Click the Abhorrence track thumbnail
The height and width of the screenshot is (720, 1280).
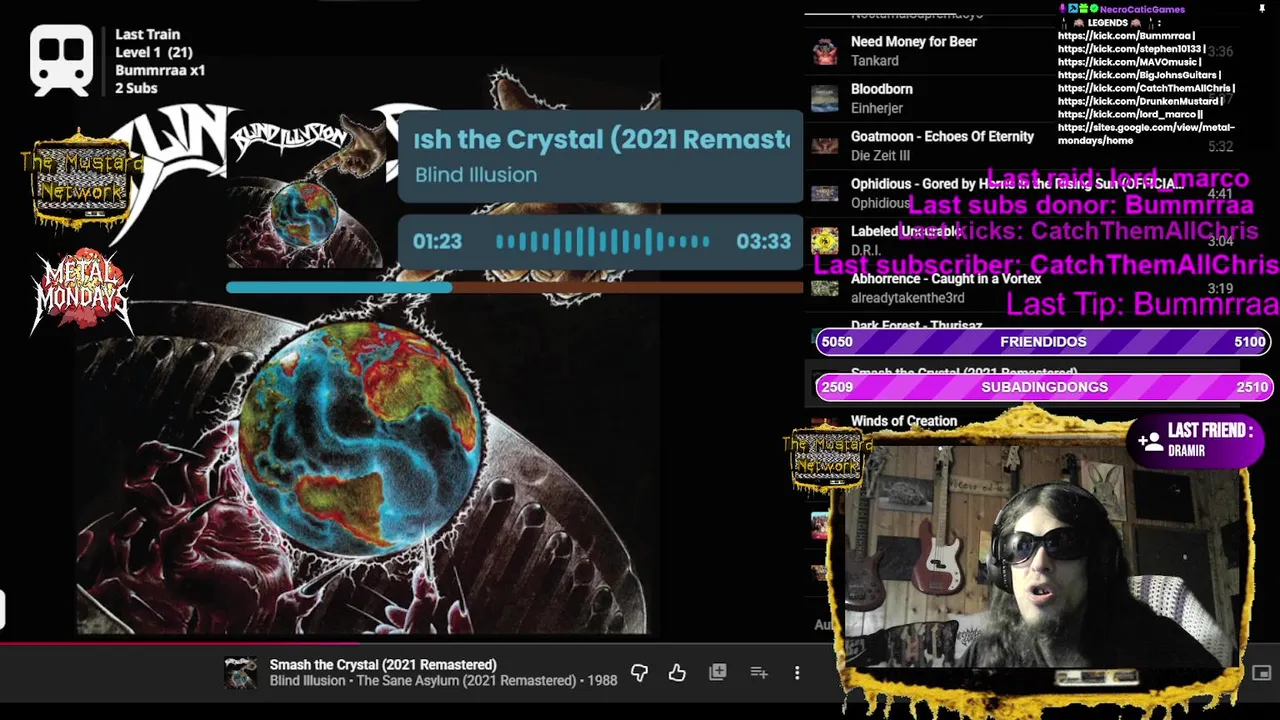point(824,288)
